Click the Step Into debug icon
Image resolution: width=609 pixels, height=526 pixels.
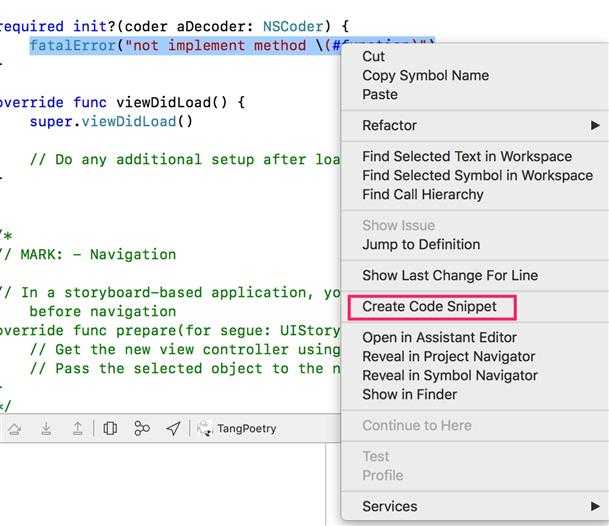click(x=46, y=428)
